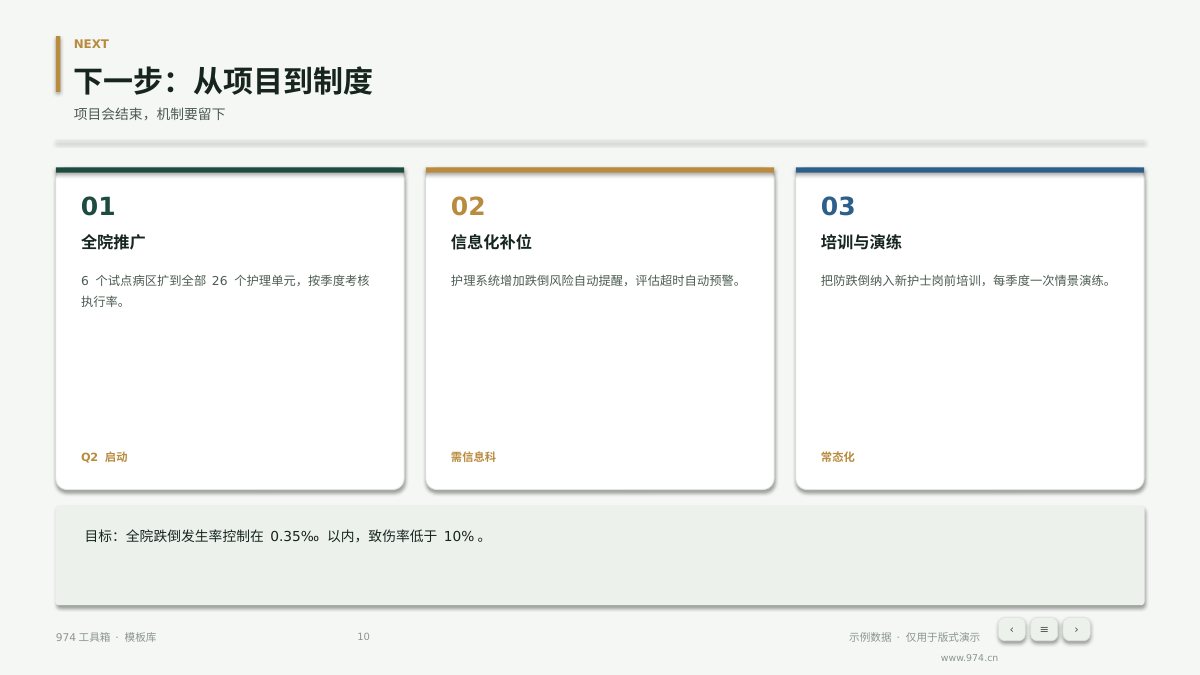Click the 常态化 tag
This screenshot has height=675, width=1200.
pos(838,457)
